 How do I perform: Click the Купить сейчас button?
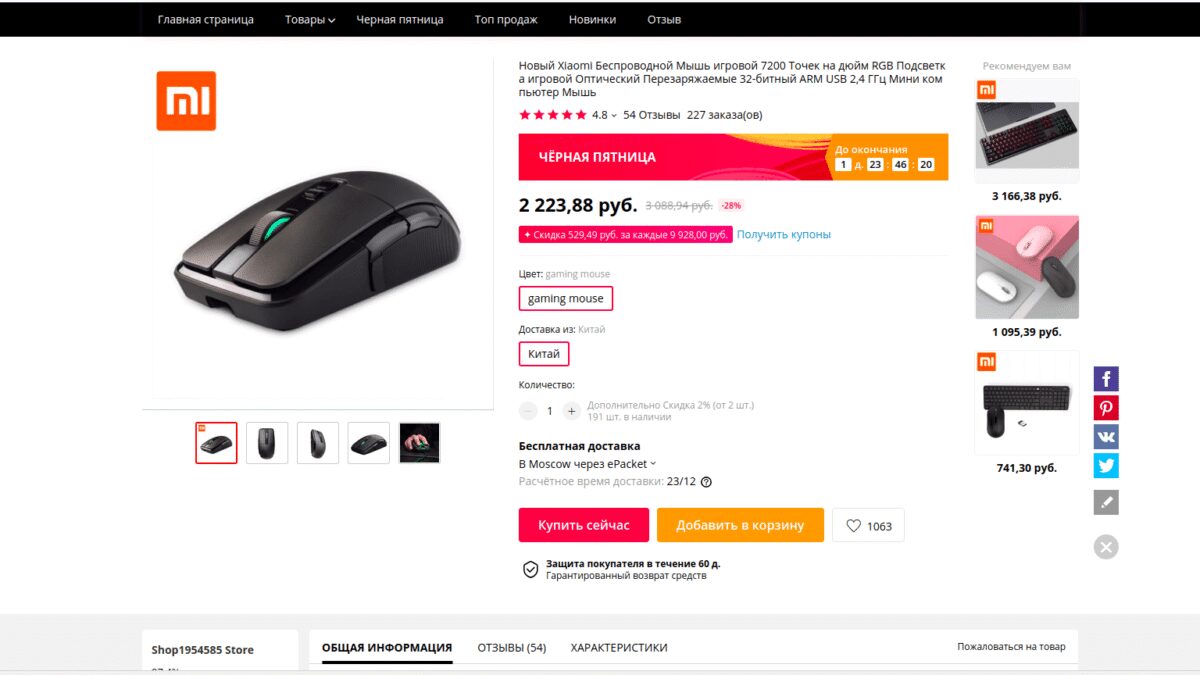click(584, 526)
